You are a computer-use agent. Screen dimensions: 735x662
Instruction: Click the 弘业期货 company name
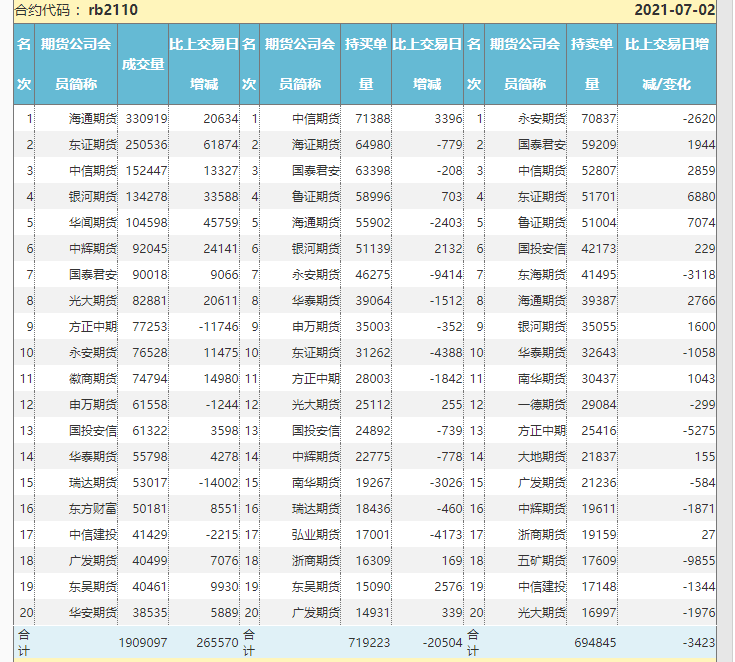coord(316,534)
